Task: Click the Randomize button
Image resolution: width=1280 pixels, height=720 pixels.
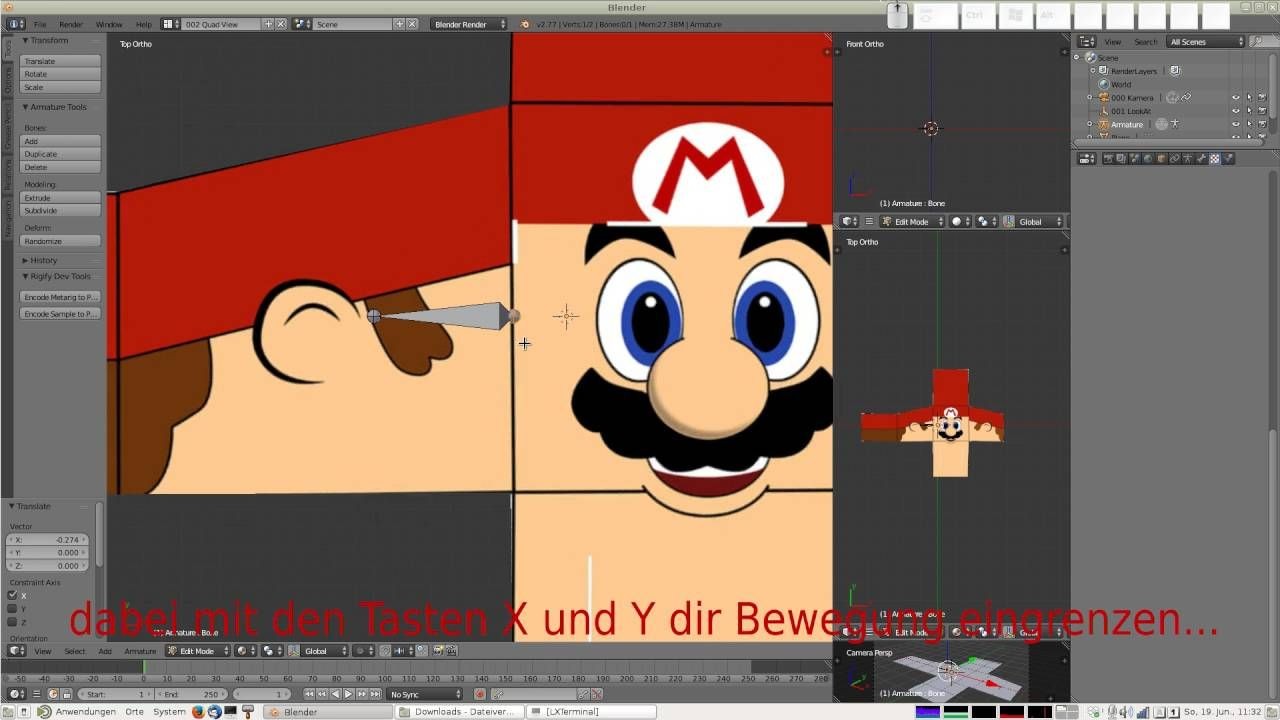Action: tap(60, 241)
